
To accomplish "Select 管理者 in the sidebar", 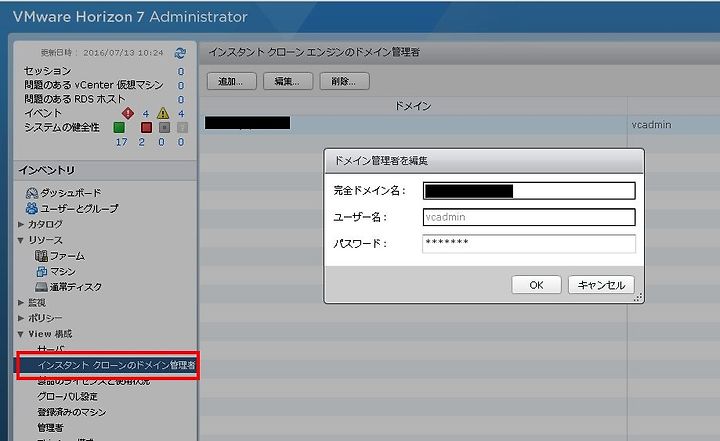I will (50, 428).
